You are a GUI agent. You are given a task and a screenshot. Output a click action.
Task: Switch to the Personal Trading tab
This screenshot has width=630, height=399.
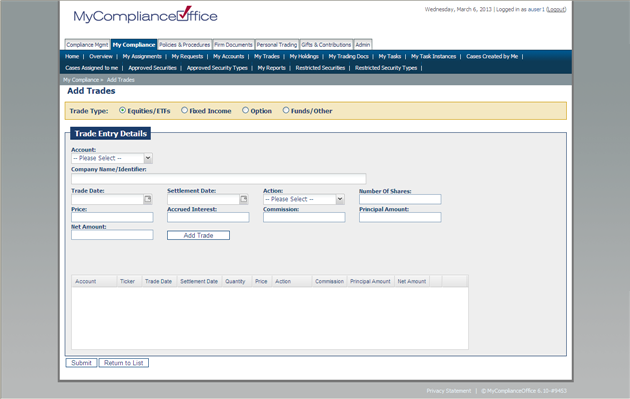click(x=277, y=45)
